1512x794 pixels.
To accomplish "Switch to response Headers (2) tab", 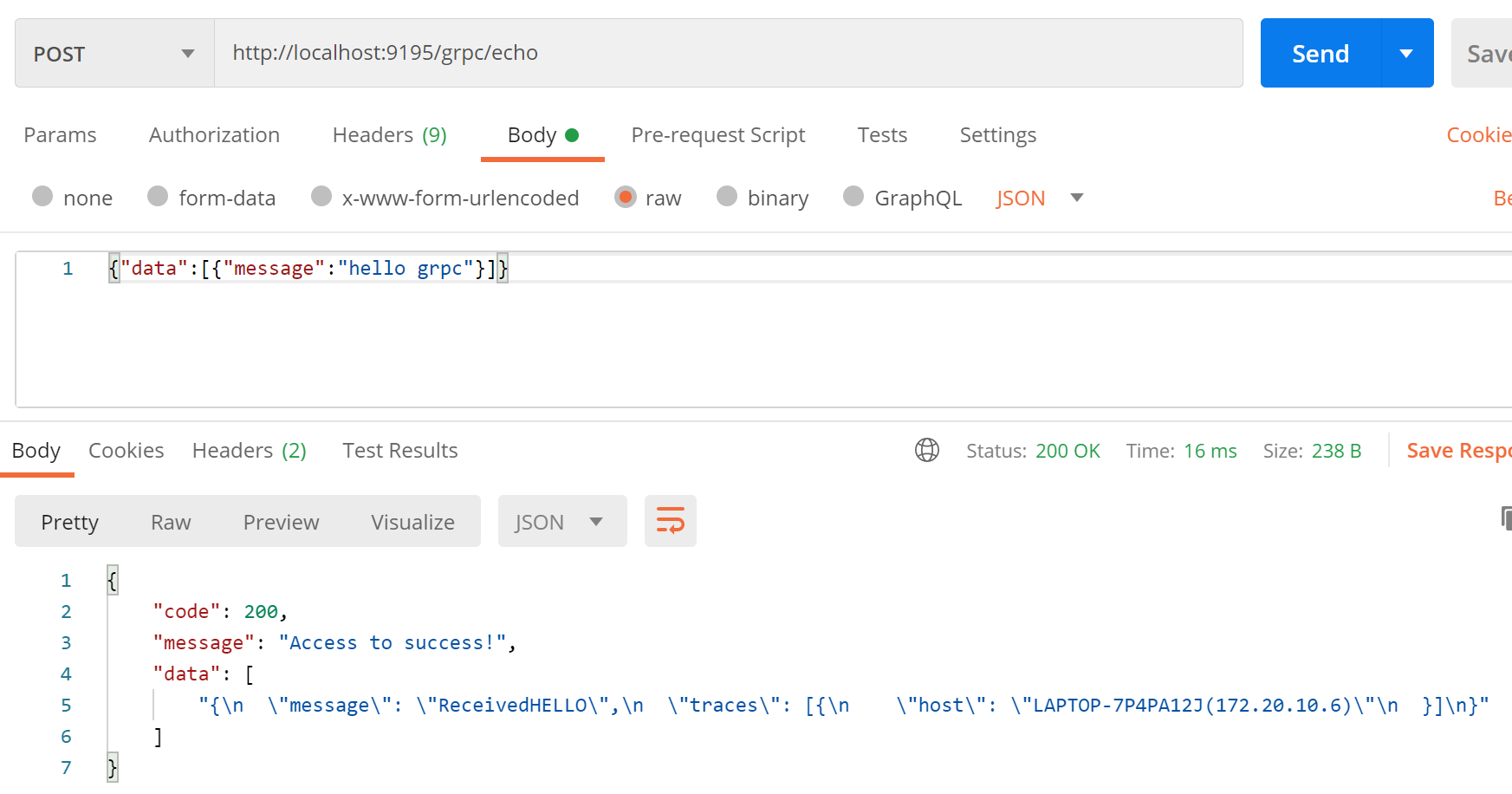I will 249,451.
